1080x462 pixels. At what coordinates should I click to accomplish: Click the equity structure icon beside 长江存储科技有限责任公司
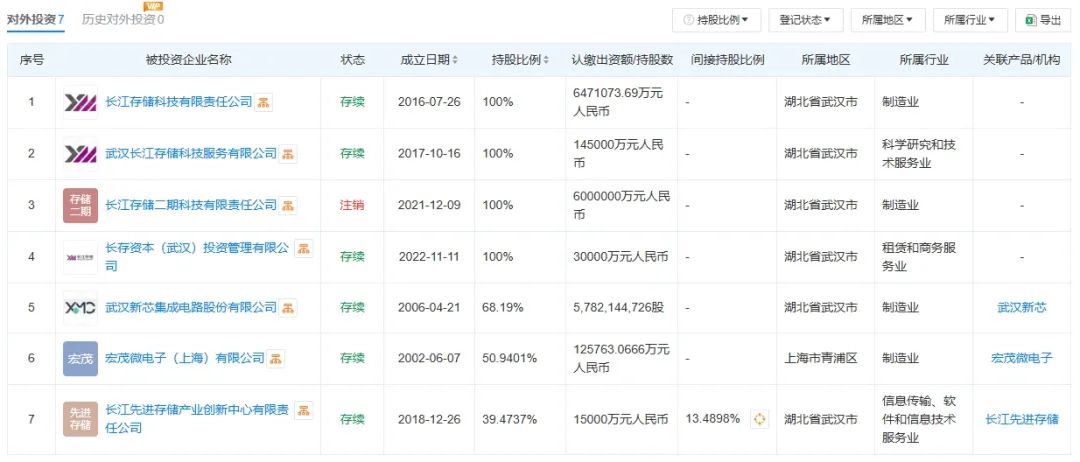(265, 102)
